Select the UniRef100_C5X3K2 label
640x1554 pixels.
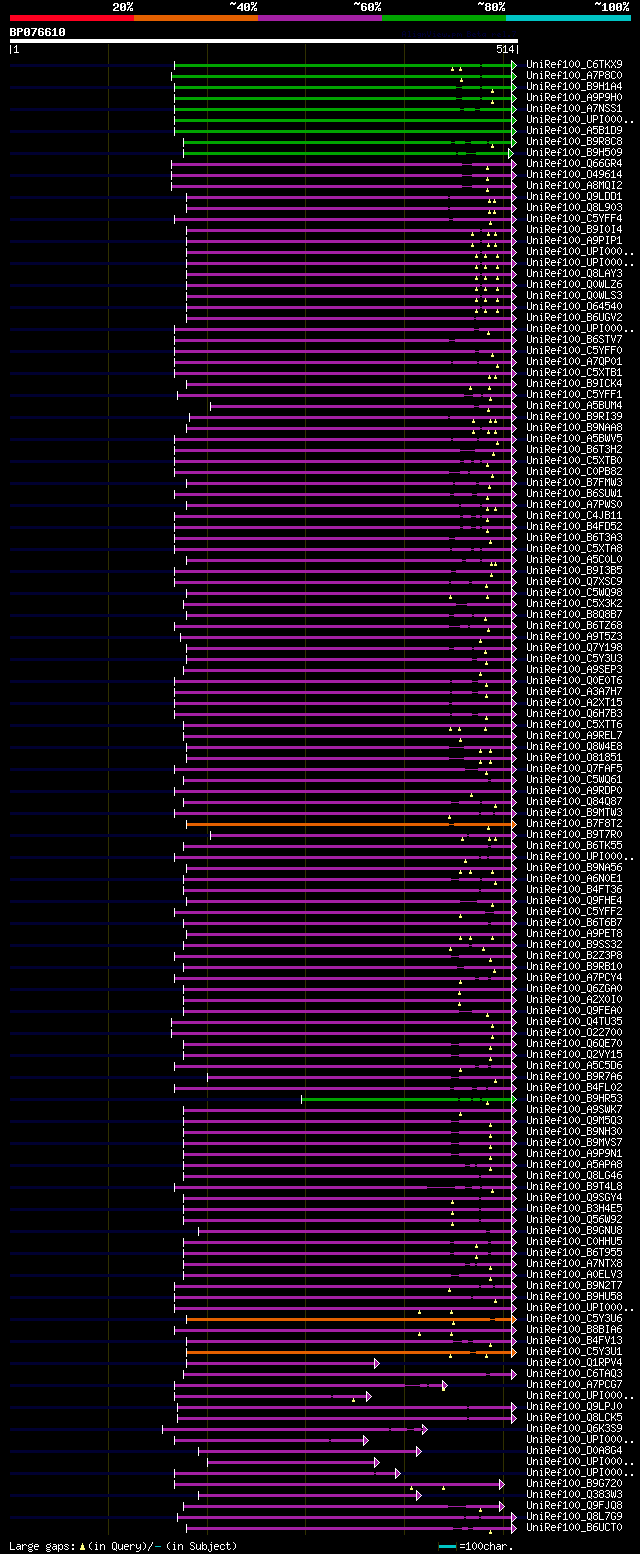[574, 603]
